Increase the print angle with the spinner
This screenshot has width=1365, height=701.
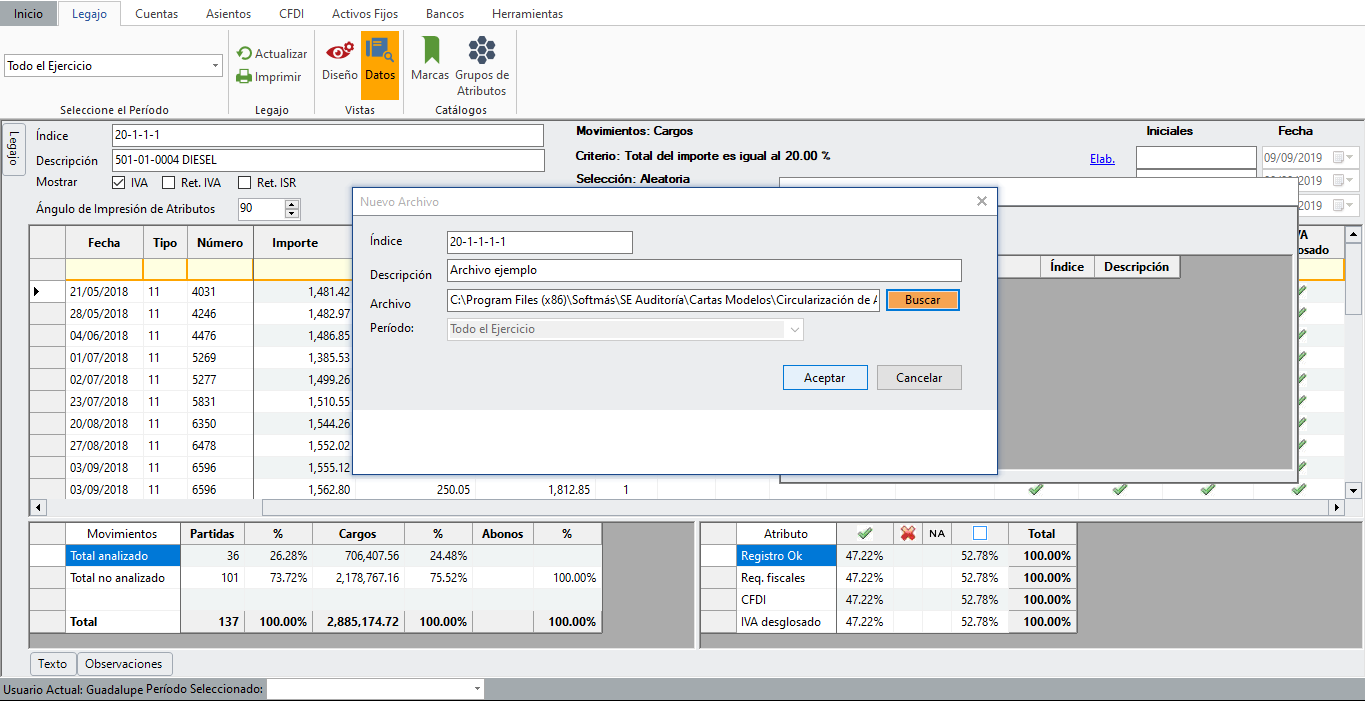[x=292, y=204]
